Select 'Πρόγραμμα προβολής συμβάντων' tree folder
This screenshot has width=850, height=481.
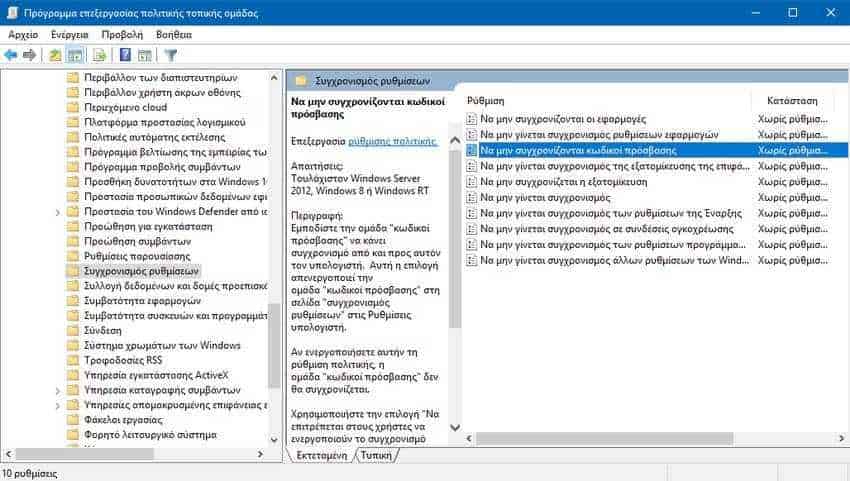[x=162, y=167]
